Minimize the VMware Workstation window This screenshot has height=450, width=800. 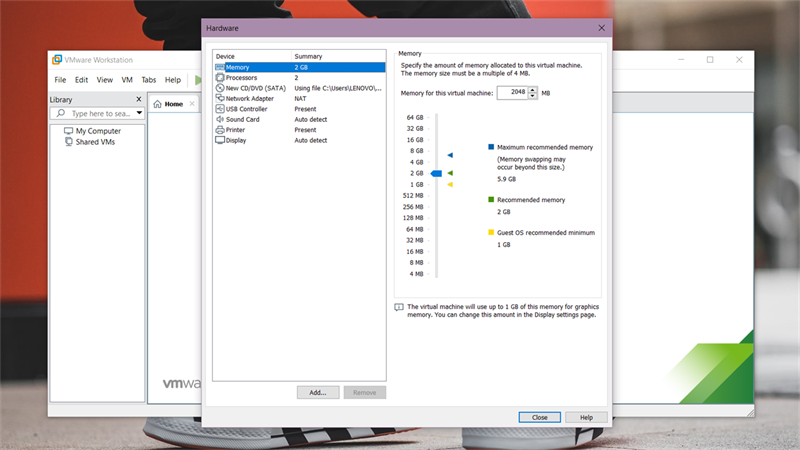681,60
